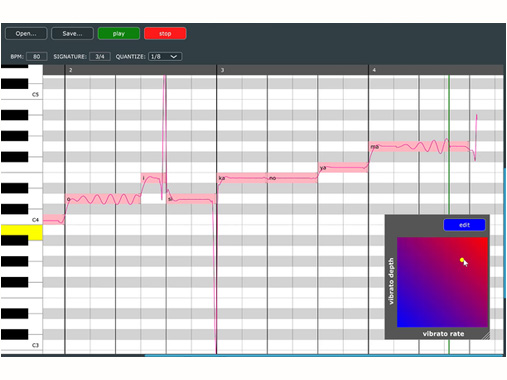The height and width of the screenshot is (380, 507).
Task: Click the resize grip of vibrato panel
Action: click(x=486, y=336)
